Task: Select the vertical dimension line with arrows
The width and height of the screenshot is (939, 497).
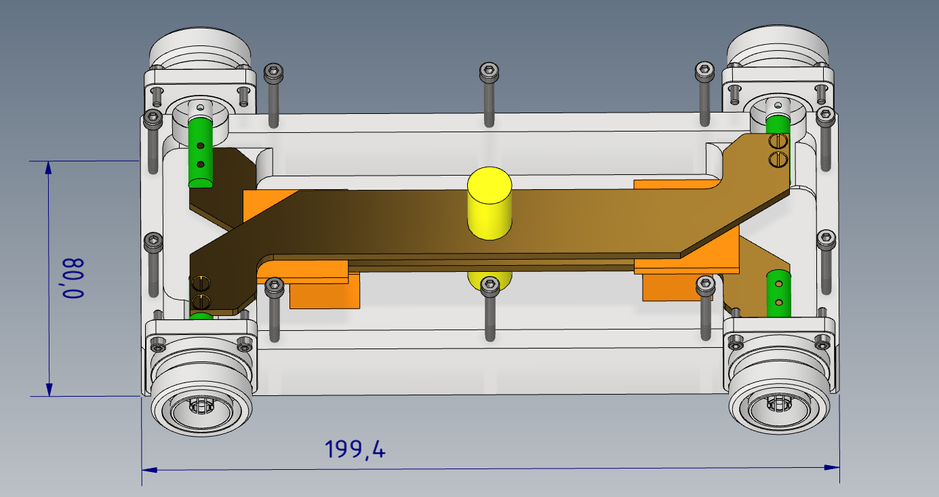Action: tap(49, 278)
